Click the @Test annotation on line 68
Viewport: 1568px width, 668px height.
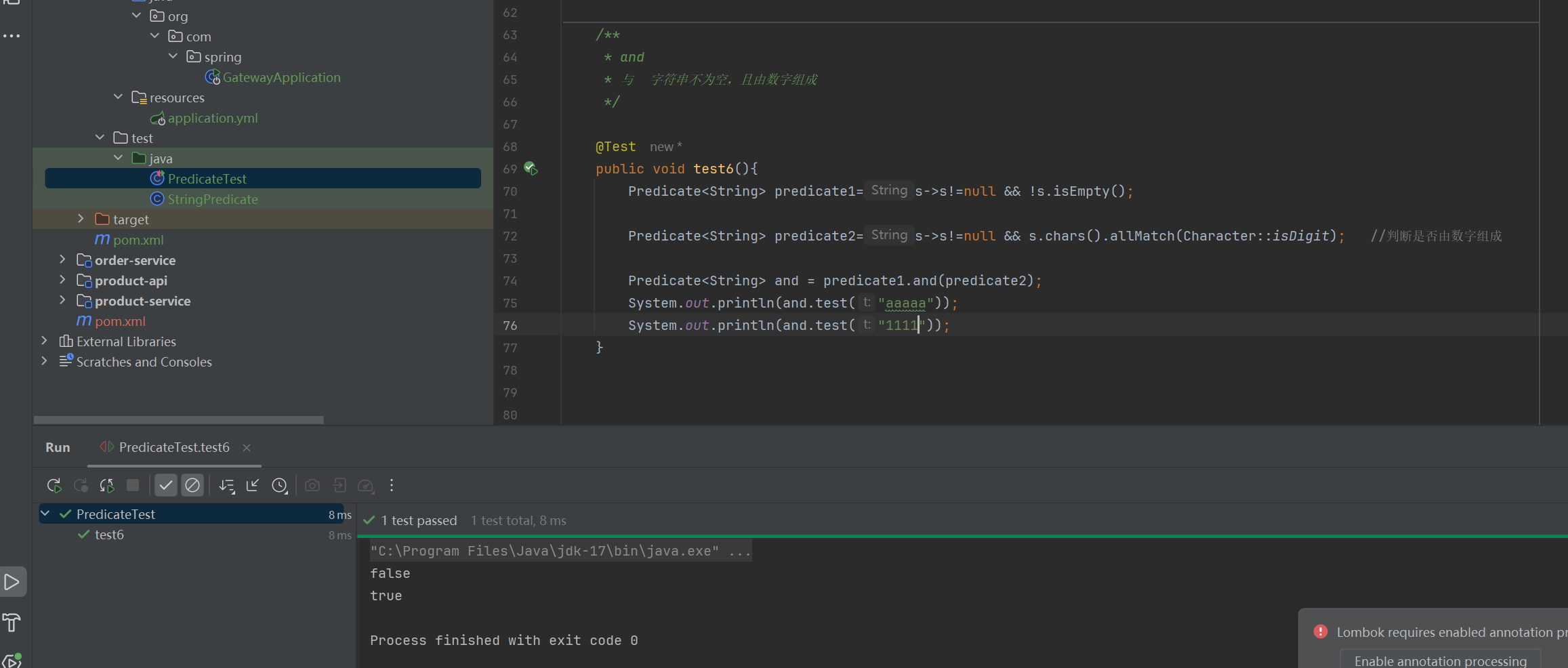pos(615,146)
